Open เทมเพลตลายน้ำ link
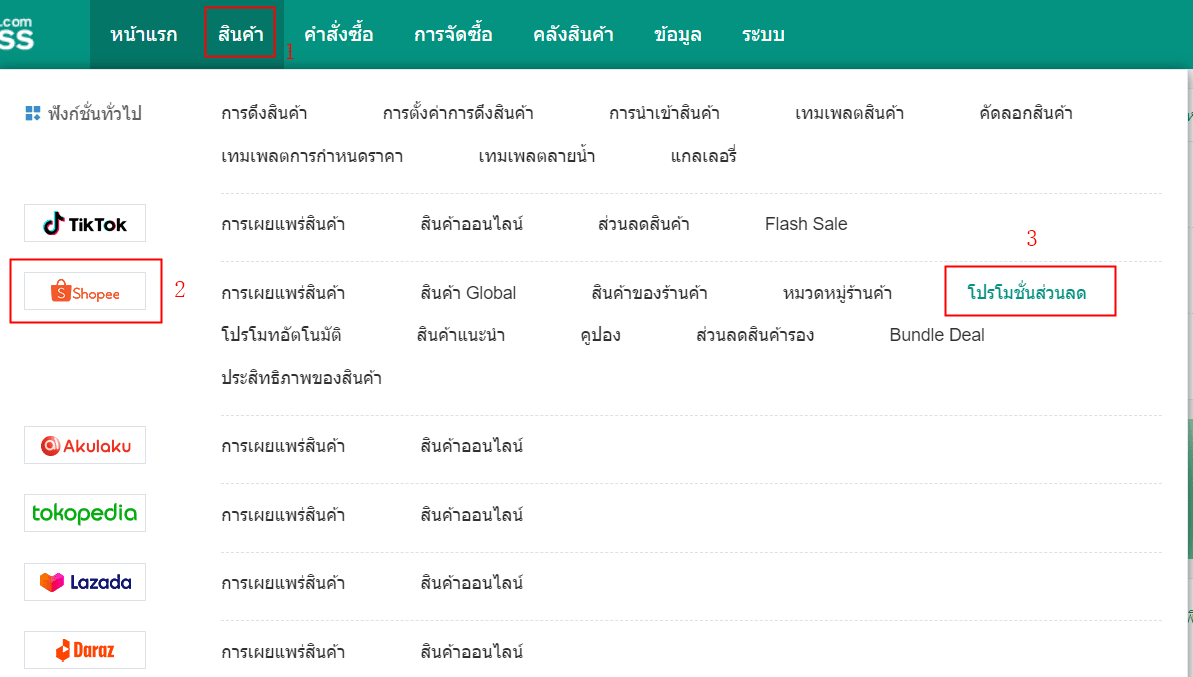The width and height of the screenshot is (1193, 677). click(x=536, y=156)
